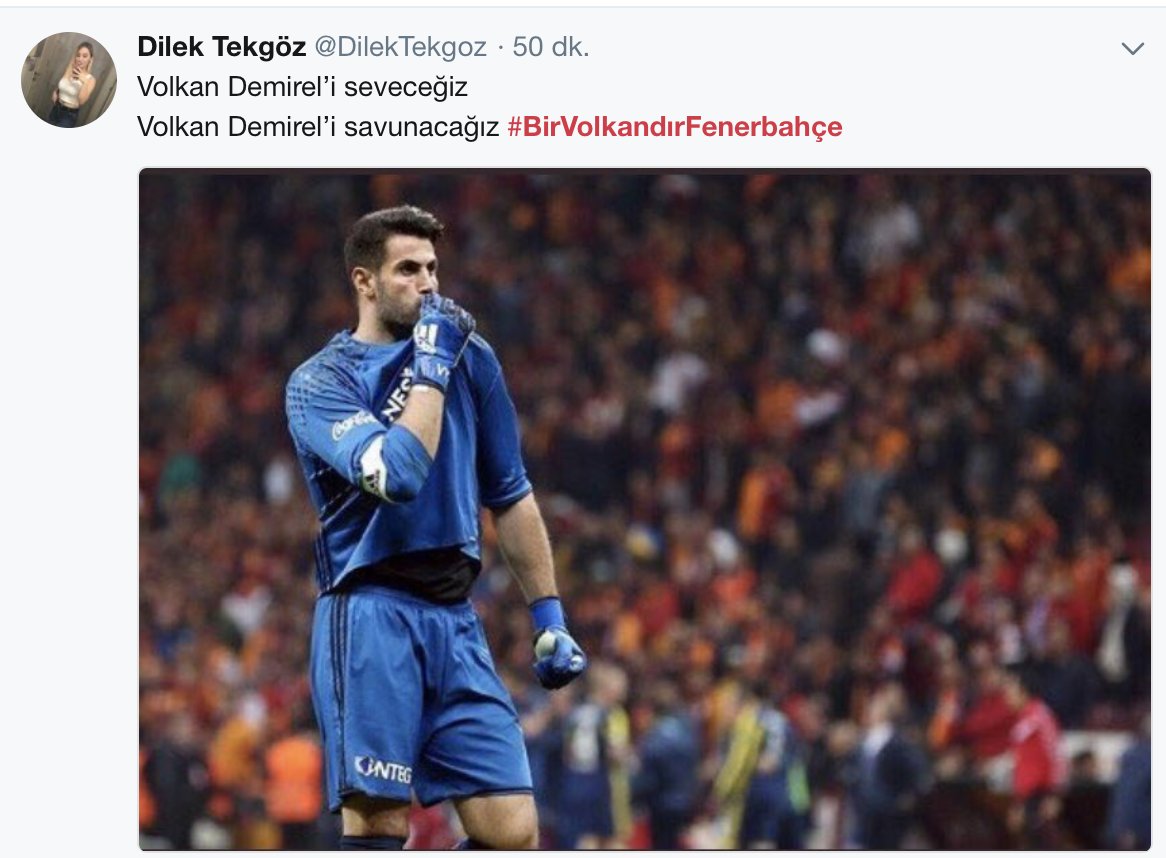Click the text 'Volkan Demirel'i savunacağız'
Viewport: 1166px width, 858px height.
(318, 126)
